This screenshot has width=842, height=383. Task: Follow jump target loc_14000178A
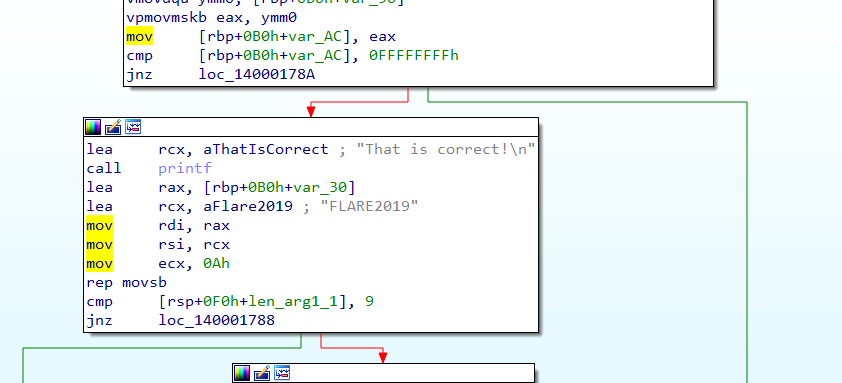pyautogui.click(x=257, y=75)
